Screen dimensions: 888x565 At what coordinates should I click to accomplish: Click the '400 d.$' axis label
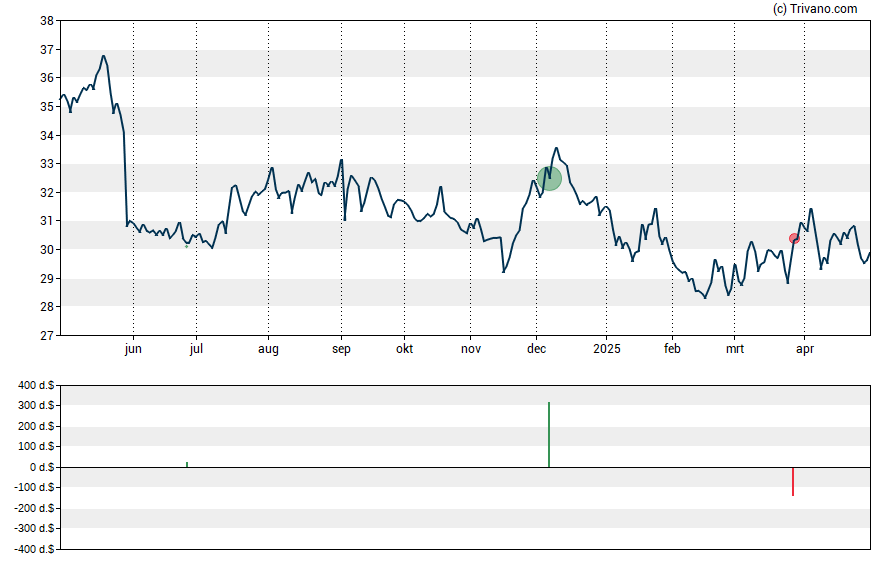coord(36,385)
